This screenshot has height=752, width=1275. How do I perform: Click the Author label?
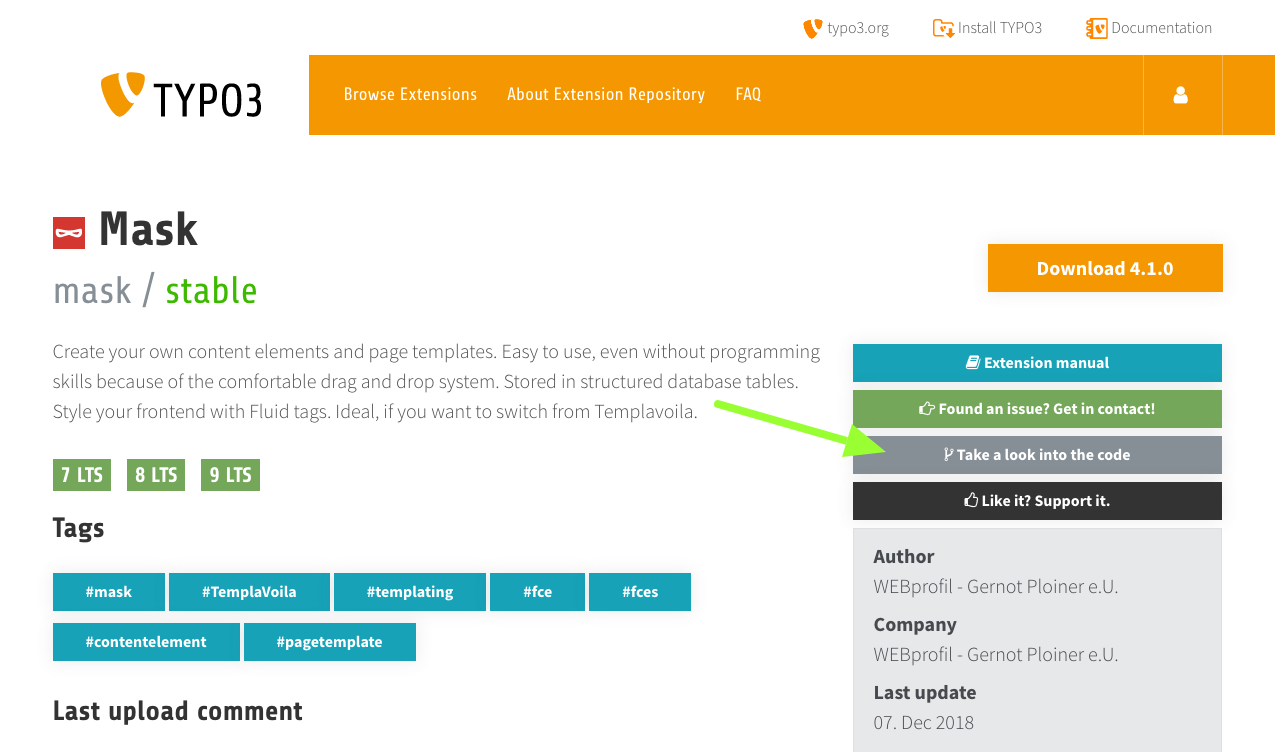click(904, 557)
